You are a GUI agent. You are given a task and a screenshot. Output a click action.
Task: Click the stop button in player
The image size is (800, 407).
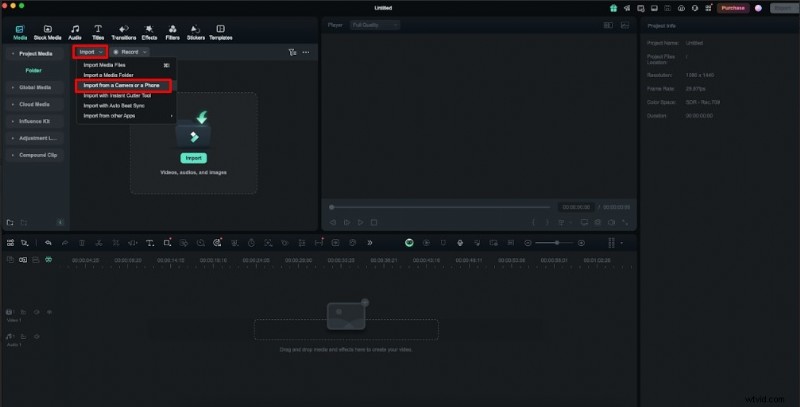pyautogui.click(x=374, y=222)
